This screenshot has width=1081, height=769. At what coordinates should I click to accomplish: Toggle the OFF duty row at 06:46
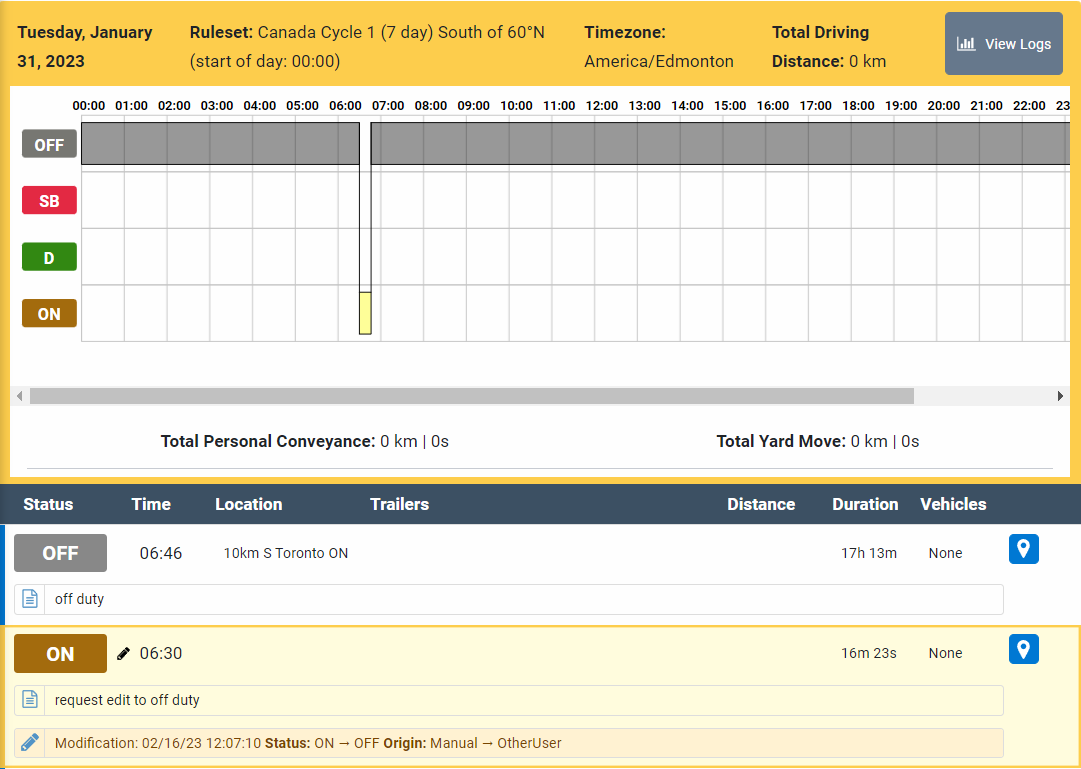point(60,552)
